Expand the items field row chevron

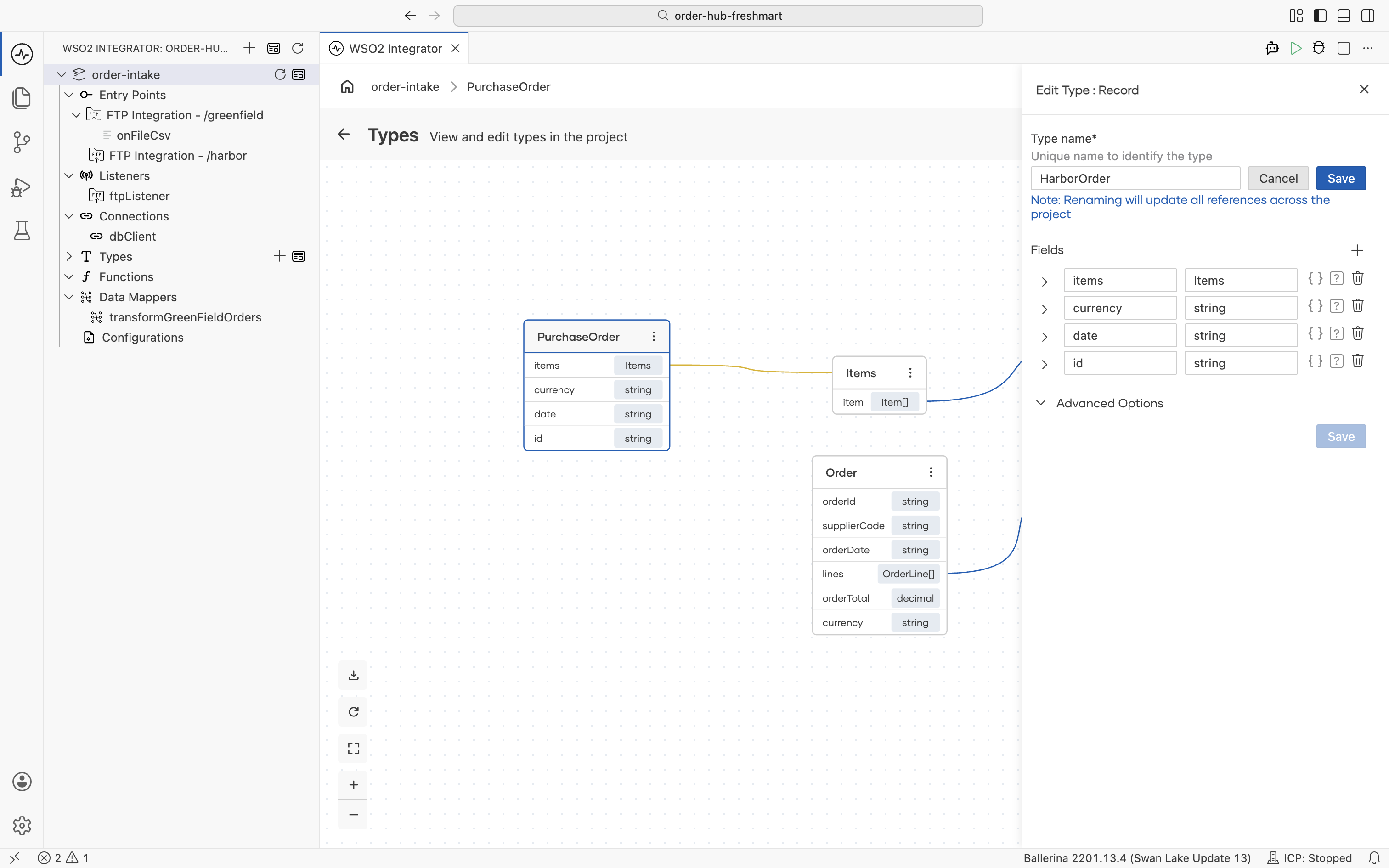pyautogui.click(x=1045, y=281)
